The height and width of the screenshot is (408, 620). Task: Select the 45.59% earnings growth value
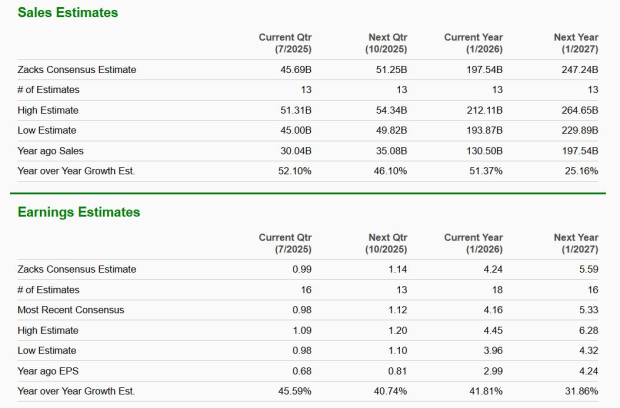tap(294, 391)
